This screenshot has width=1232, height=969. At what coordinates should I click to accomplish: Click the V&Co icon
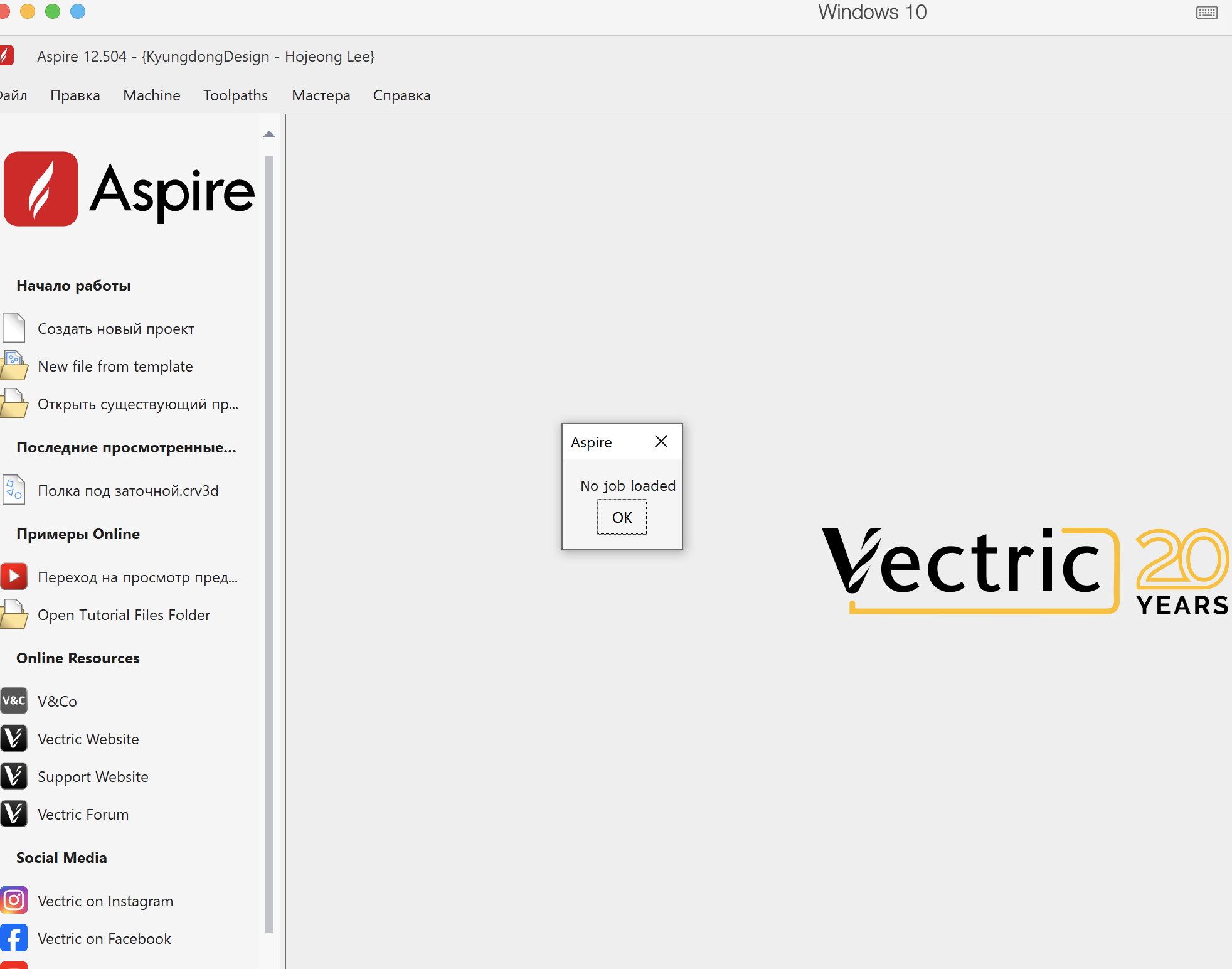14,701
